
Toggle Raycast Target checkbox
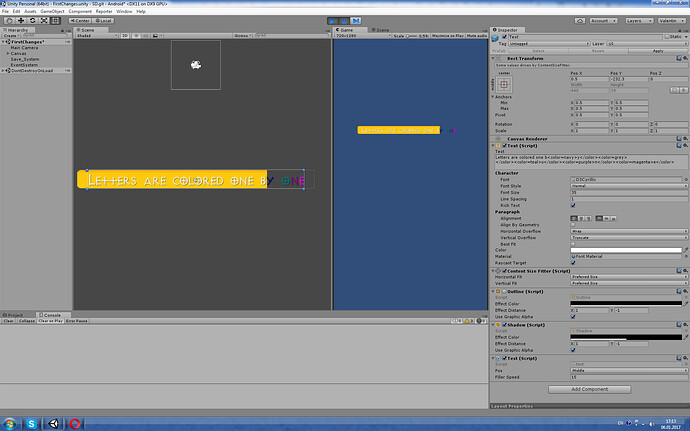click(x=573, y=263)
